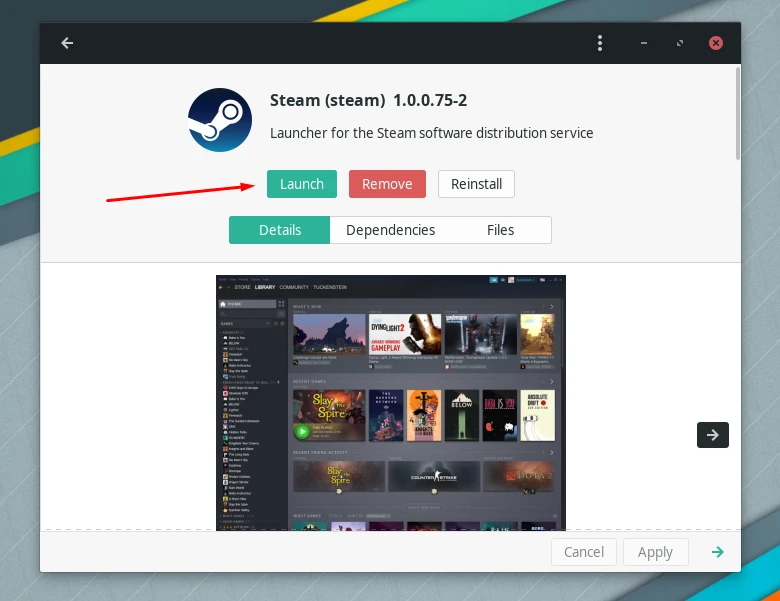Open the three-dot options menu
Image resolution: width=780 pixels, height=601 pixels.
point(600,43)
